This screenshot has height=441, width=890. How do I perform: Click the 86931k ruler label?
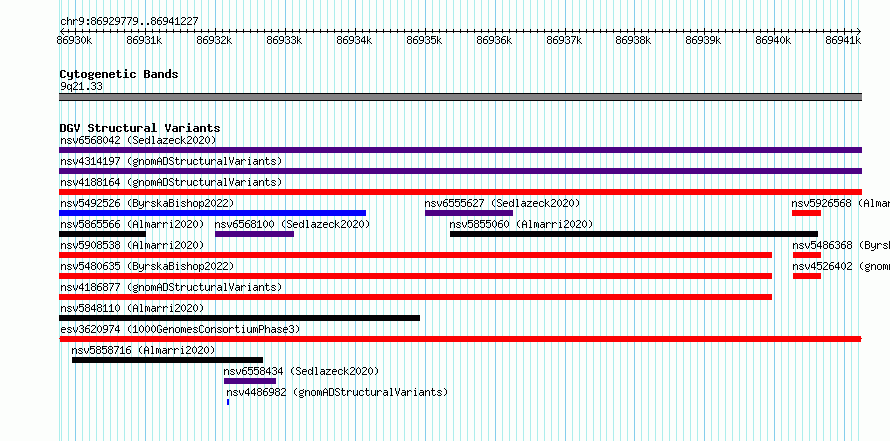pos(144,40)
